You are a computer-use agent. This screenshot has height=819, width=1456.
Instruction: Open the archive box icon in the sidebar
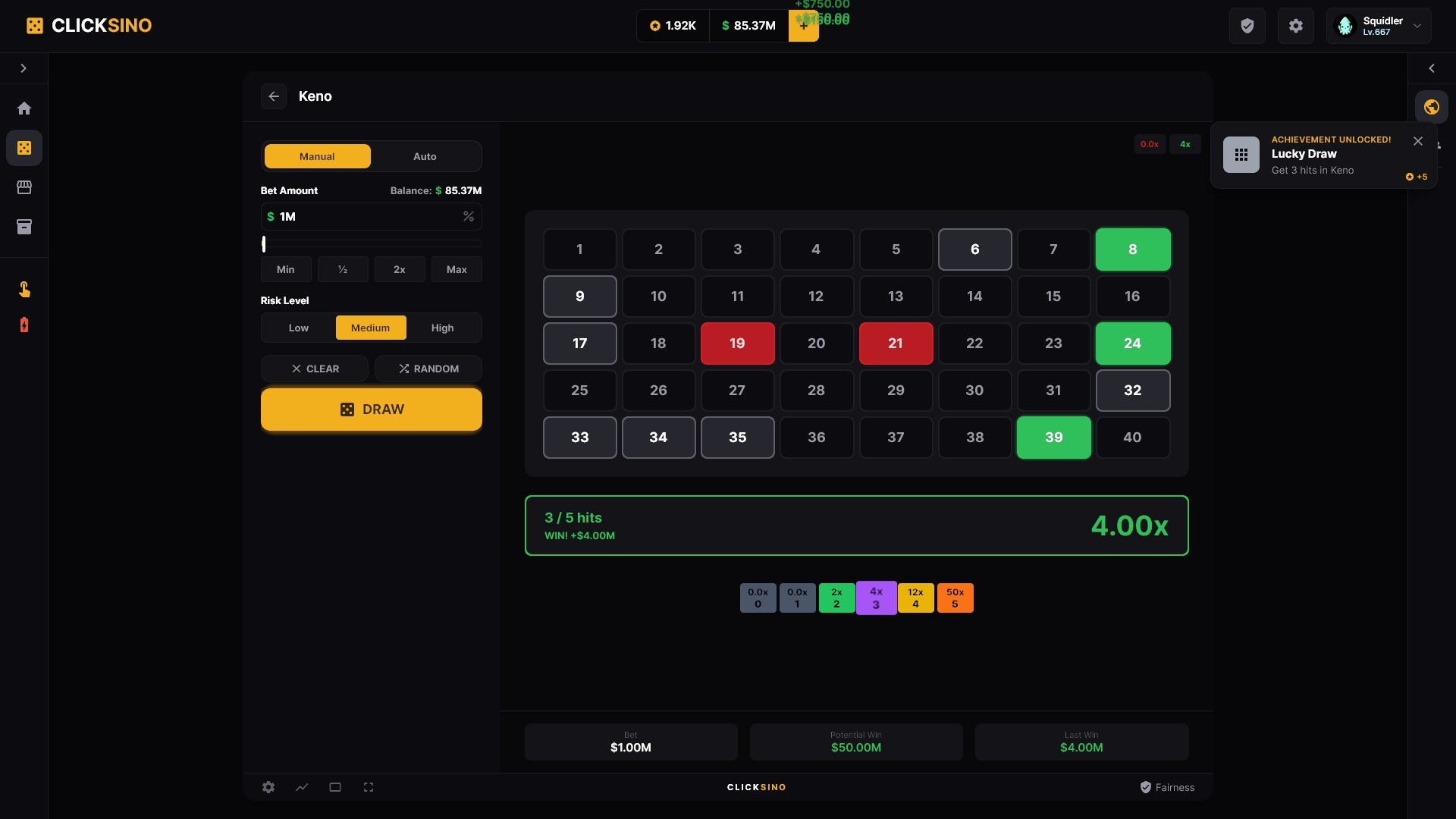coord(24,227)
